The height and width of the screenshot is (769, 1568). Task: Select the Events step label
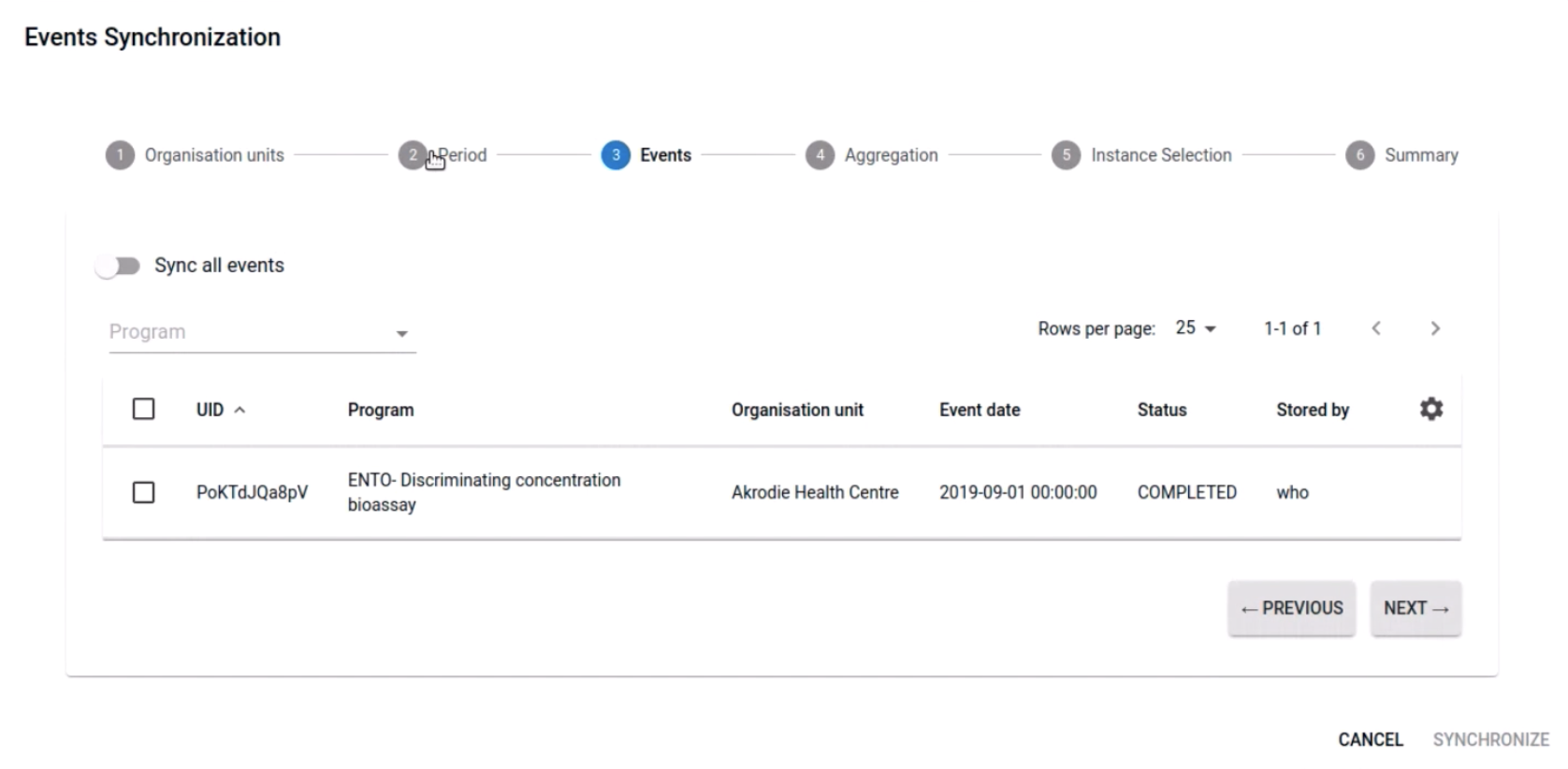tap(665, 155)
